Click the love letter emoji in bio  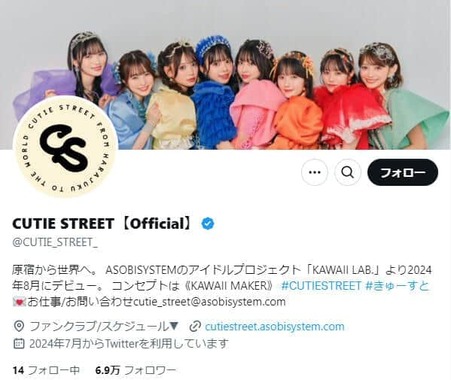[x=19, y=302]
